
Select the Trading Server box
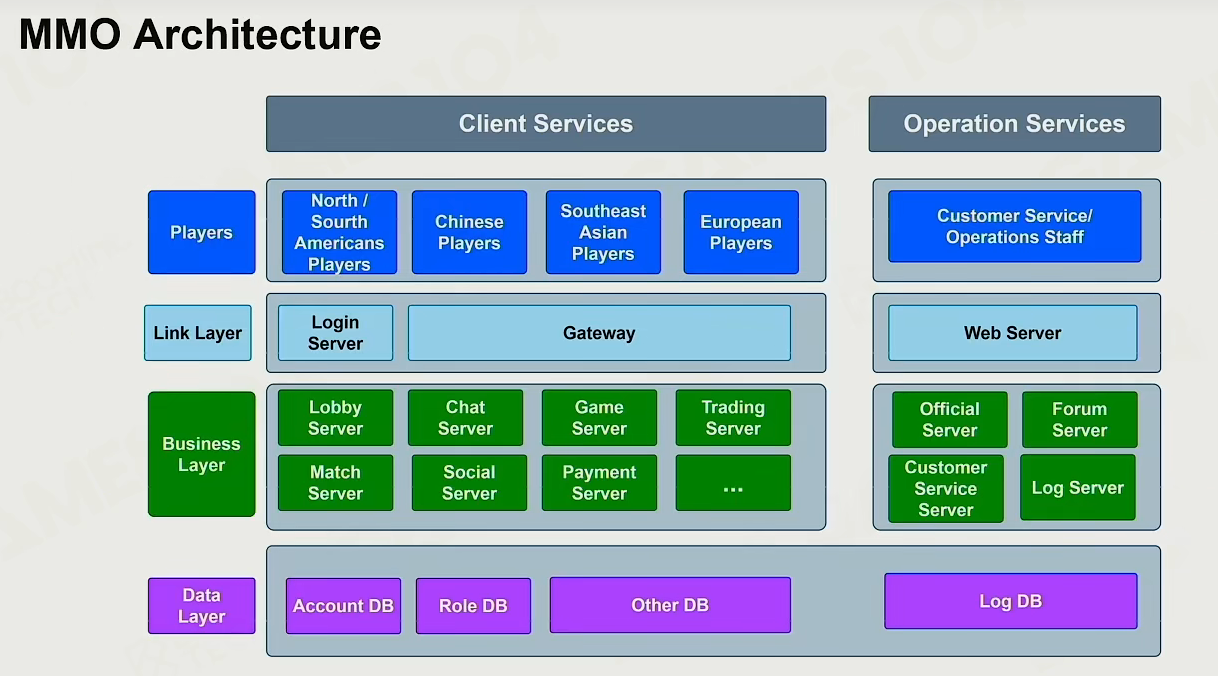tap(733, 418)
